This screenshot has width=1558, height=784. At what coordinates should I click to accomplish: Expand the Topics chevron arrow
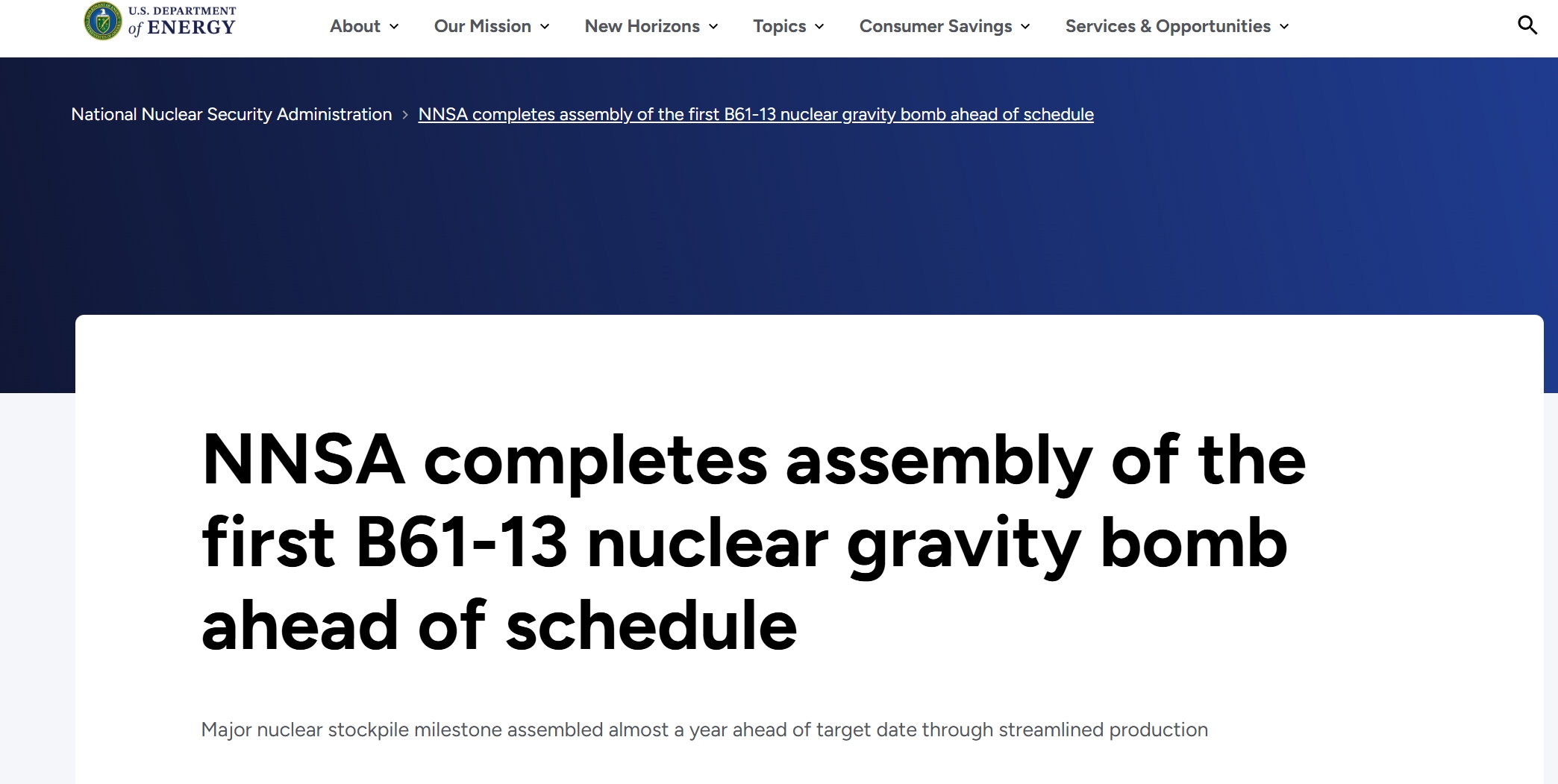pyautogui.click(x=819, y=27)
